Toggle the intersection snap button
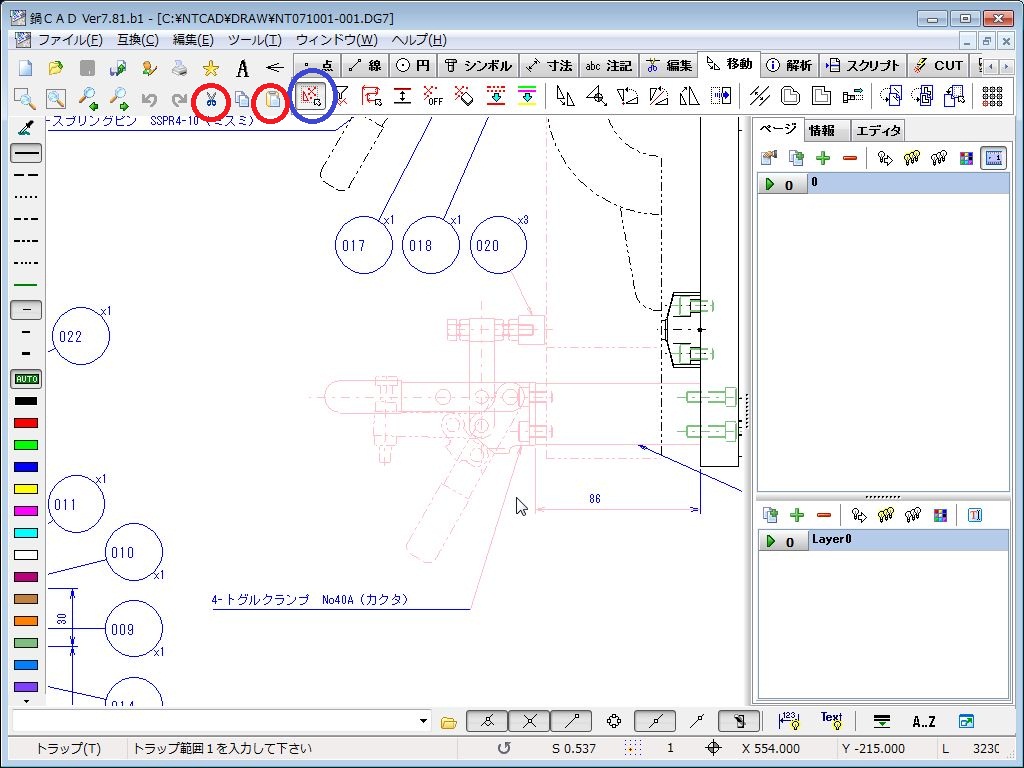The width and height of the screenshot is (1024, 768). 530,721
